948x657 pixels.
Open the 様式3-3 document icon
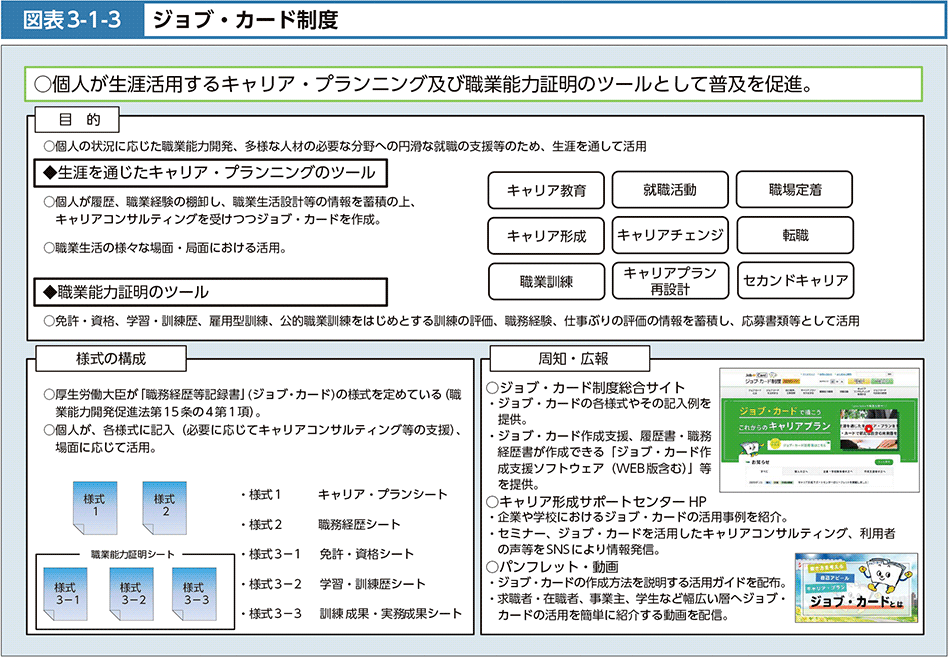195,594
